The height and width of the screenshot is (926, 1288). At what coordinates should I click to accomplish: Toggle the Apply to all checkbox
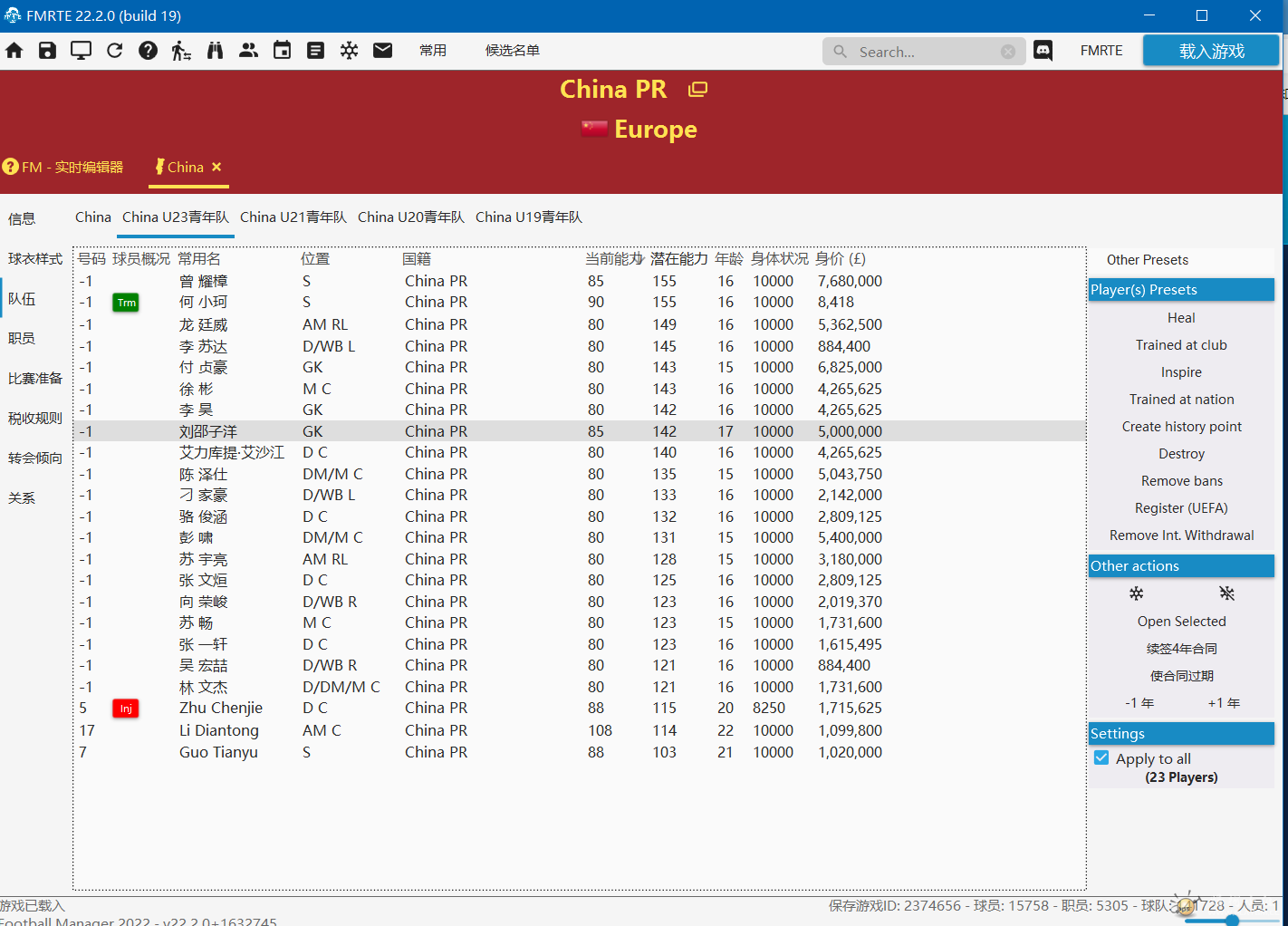tap(1101, 758)
